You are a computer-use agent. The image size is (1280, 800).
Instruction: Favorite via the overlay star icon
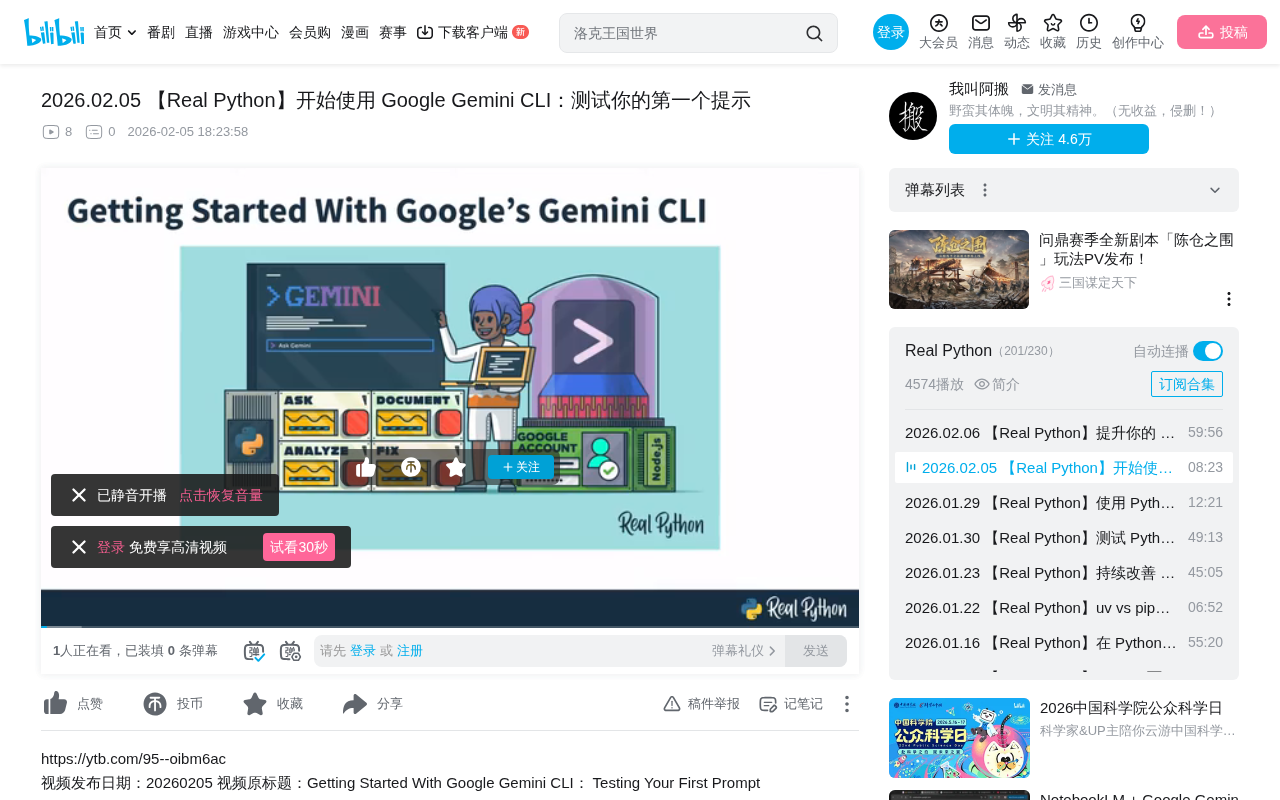456,467
